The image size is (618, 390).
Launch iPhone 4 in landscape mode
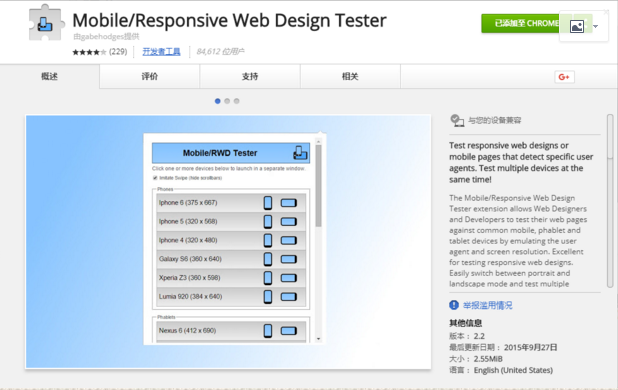point(289,240)
